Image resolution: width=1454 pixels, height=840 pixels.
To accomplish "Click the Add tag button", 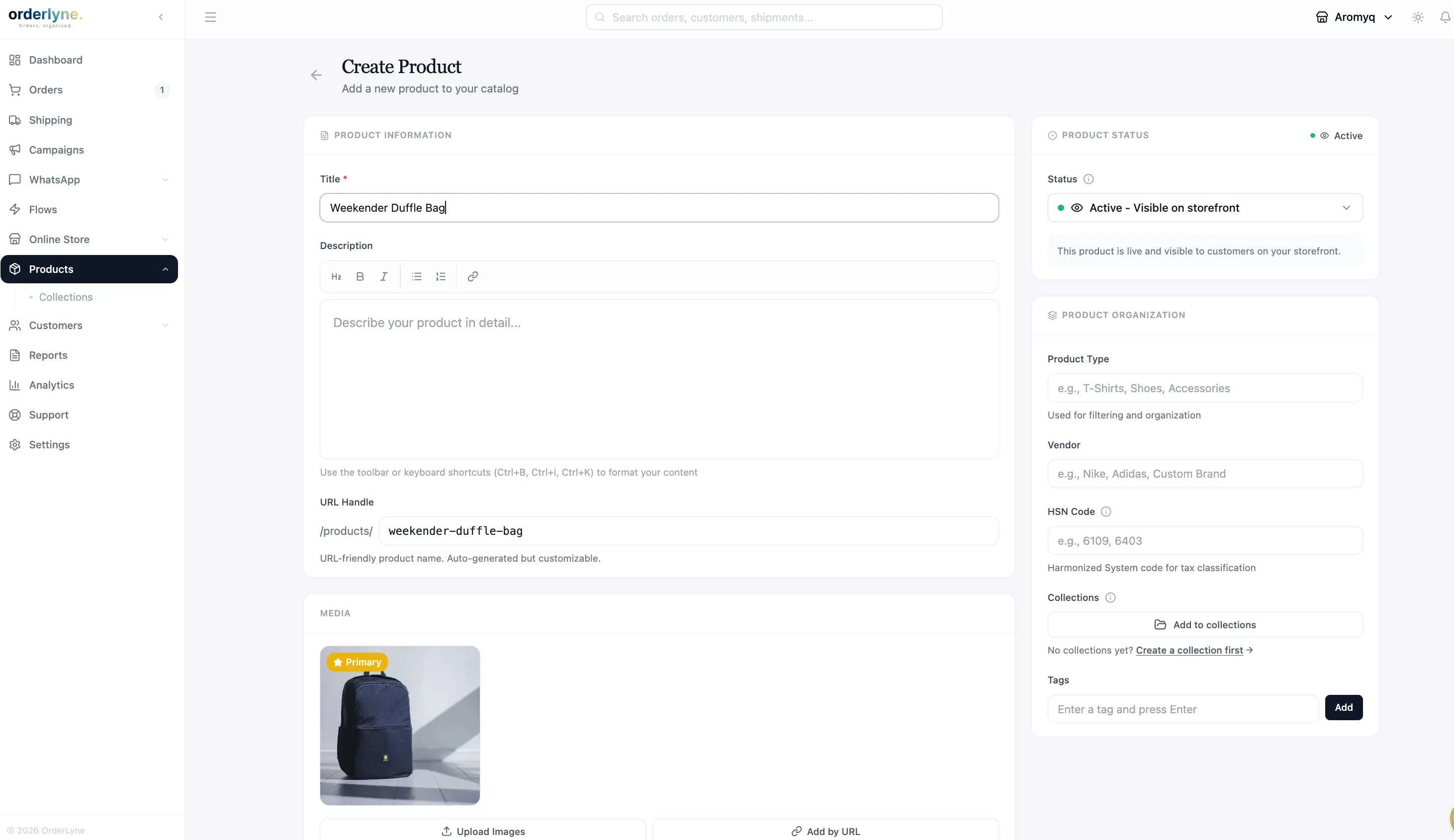I will click(1343, 708).
